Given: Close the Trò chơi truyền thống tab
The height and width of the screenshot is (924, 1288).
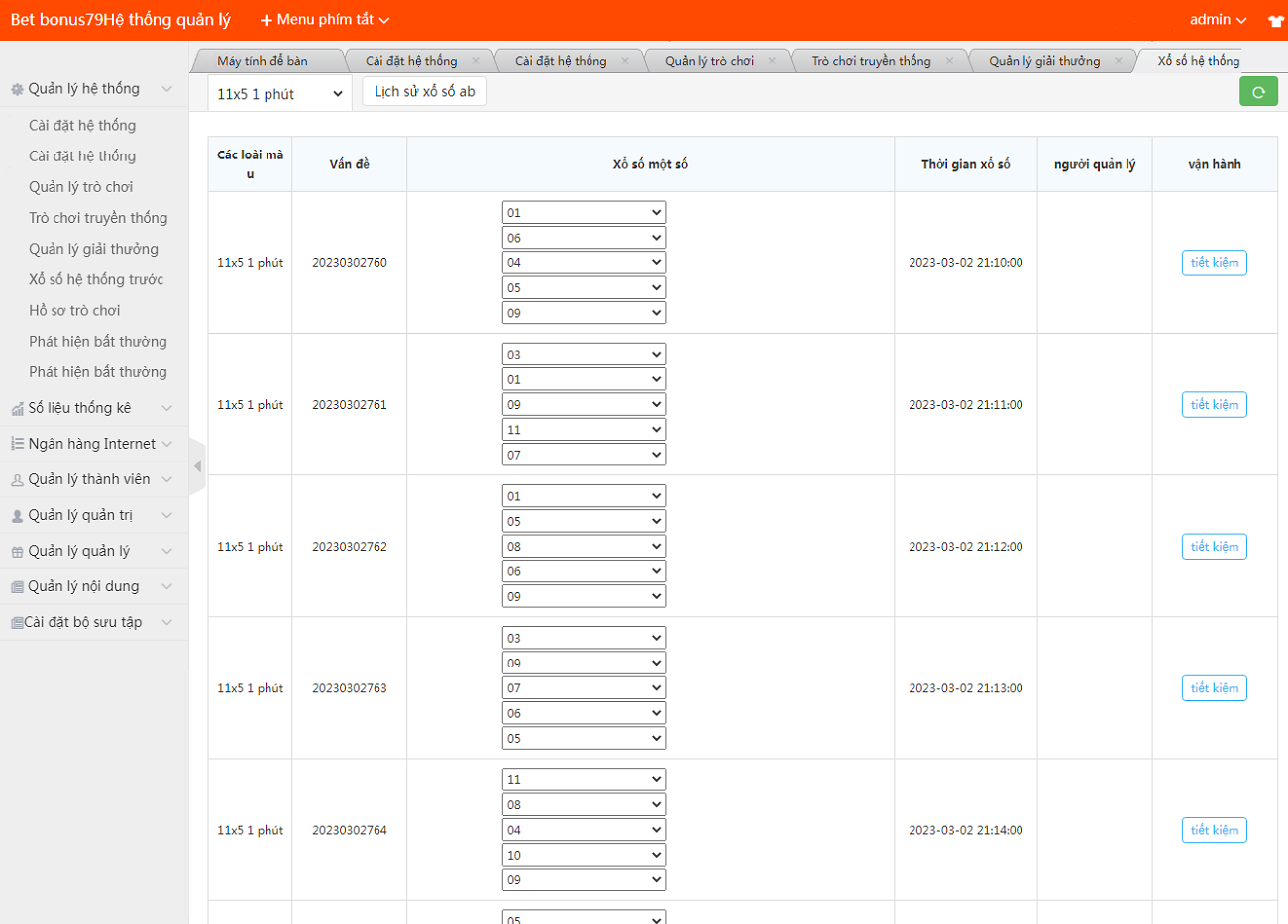Looking at the screenshot, I should 949,61.
